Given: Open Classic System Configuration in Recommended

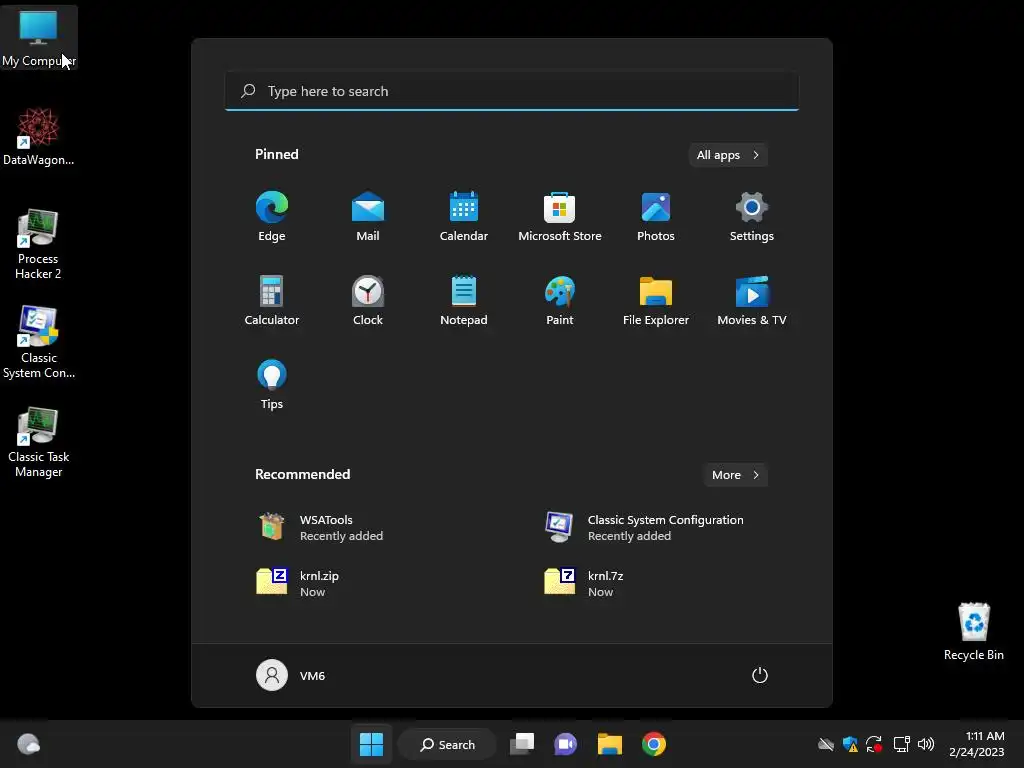Looking at the screenshot, I should [x=645, y=527].
